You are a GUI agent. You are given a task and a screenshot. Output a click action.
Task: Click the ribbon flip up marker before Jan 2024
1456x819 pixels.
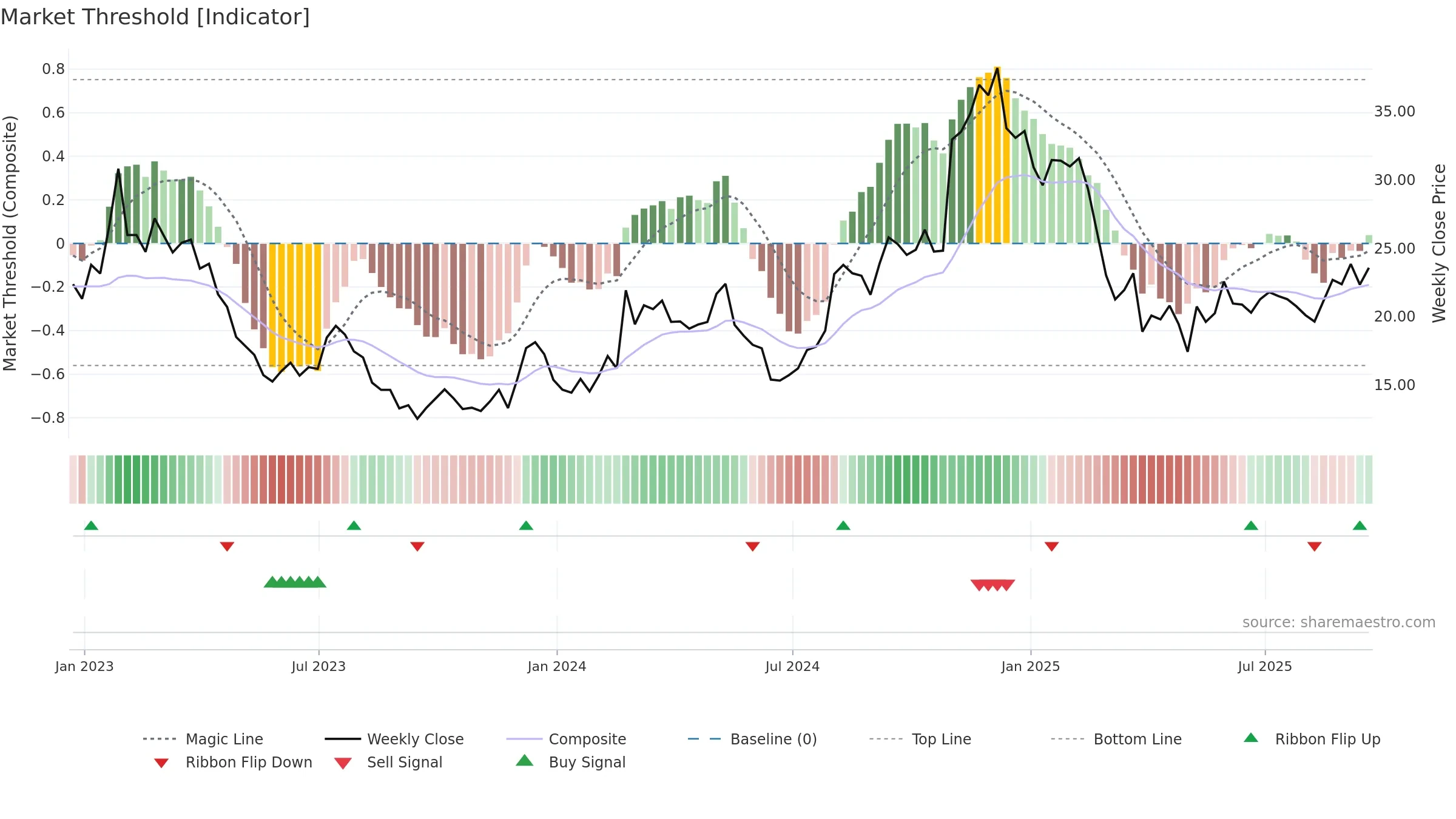coord(526,525)
